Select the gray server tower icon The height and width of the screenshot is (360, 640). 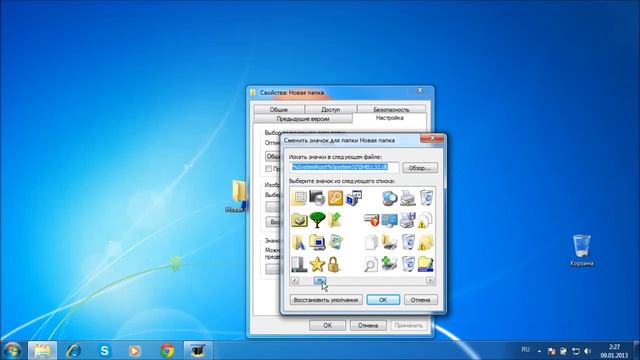click(x=299, y=264)
